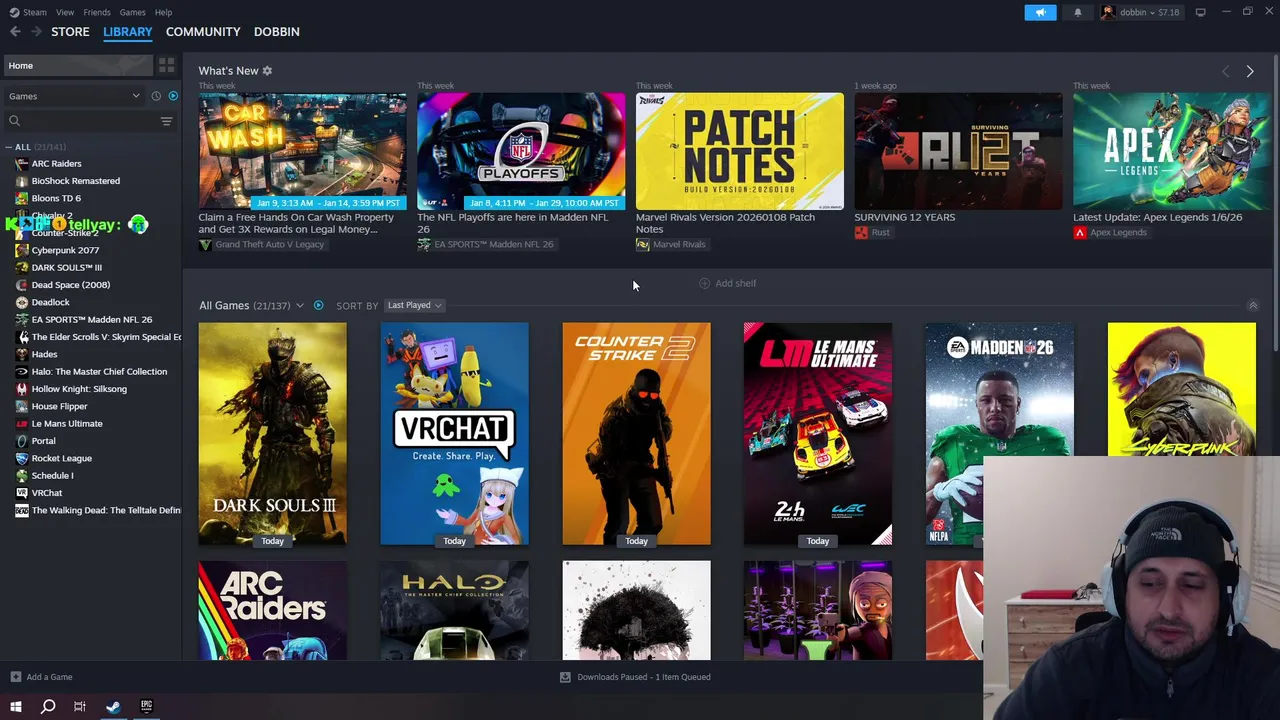Open the Help menu

click(x=163, y=12)
